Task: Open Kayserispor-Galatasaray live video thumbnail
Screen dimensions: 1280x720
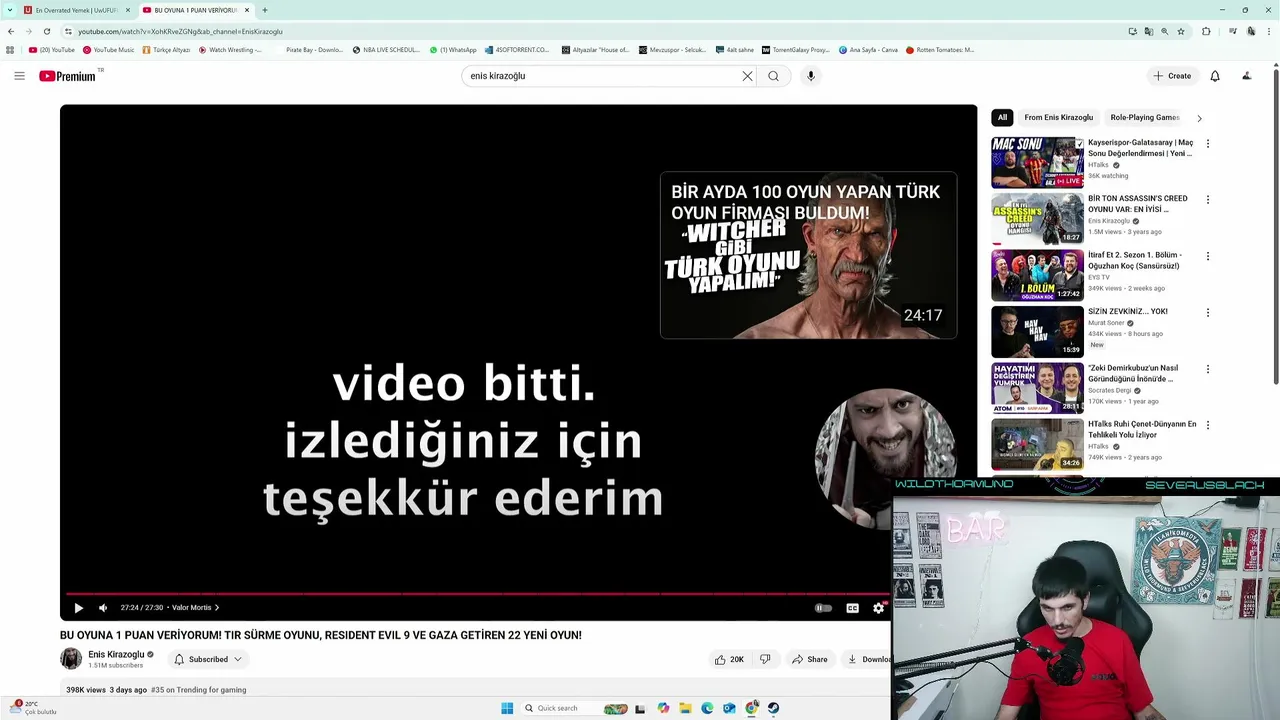Action: pos(1037,163)
